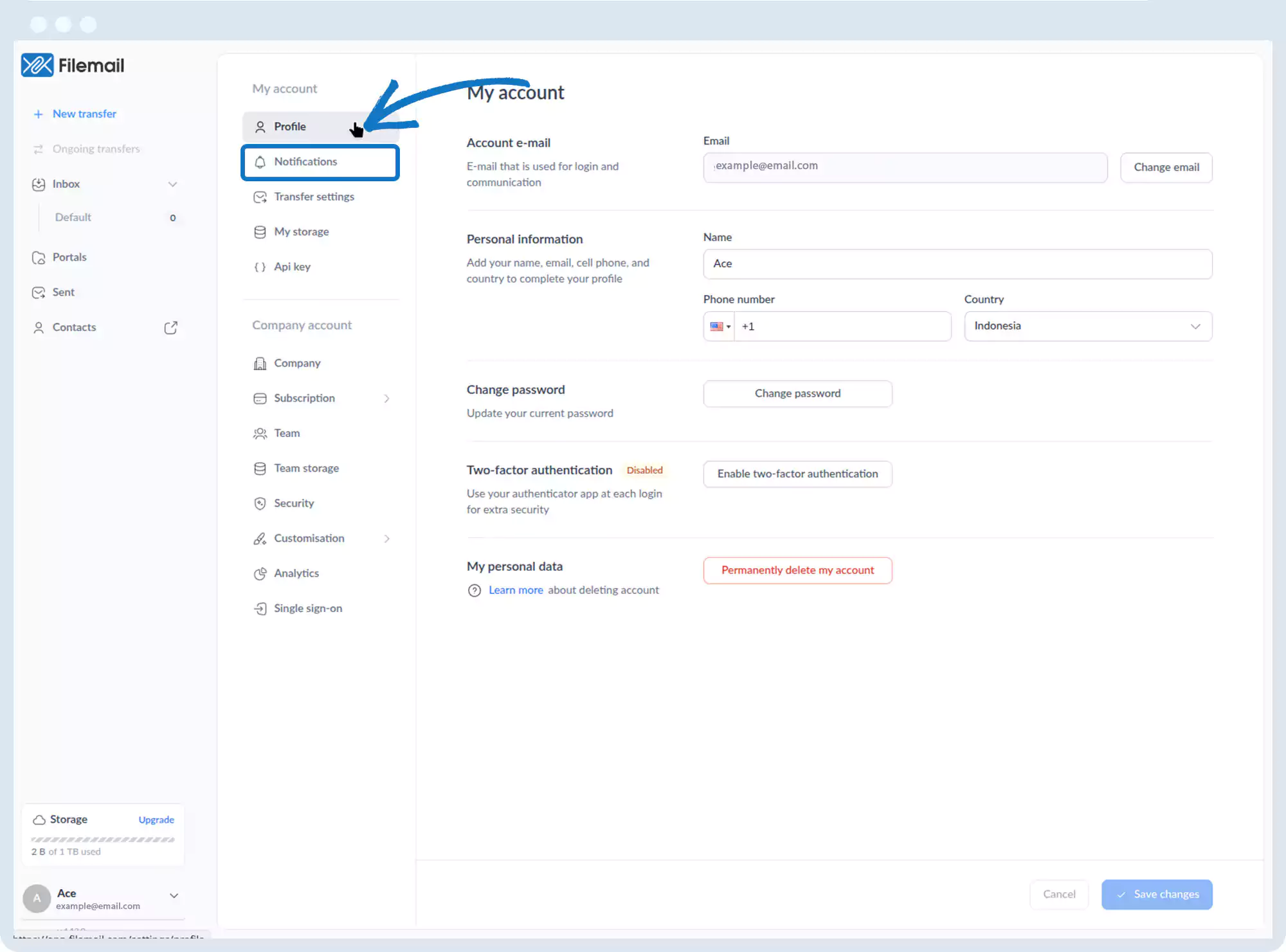Click the Name input field
Screen dimensions: 1286x952
(957, 264)
